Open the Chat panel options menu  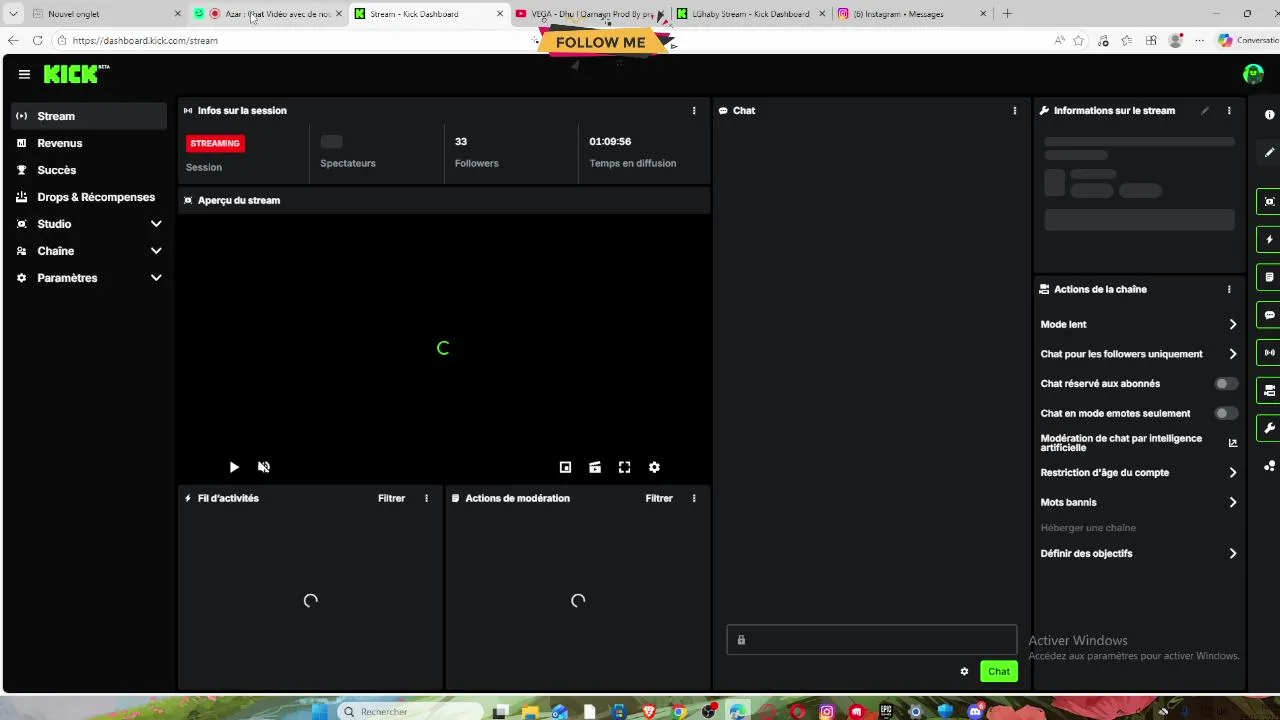tap(1015, 111)
